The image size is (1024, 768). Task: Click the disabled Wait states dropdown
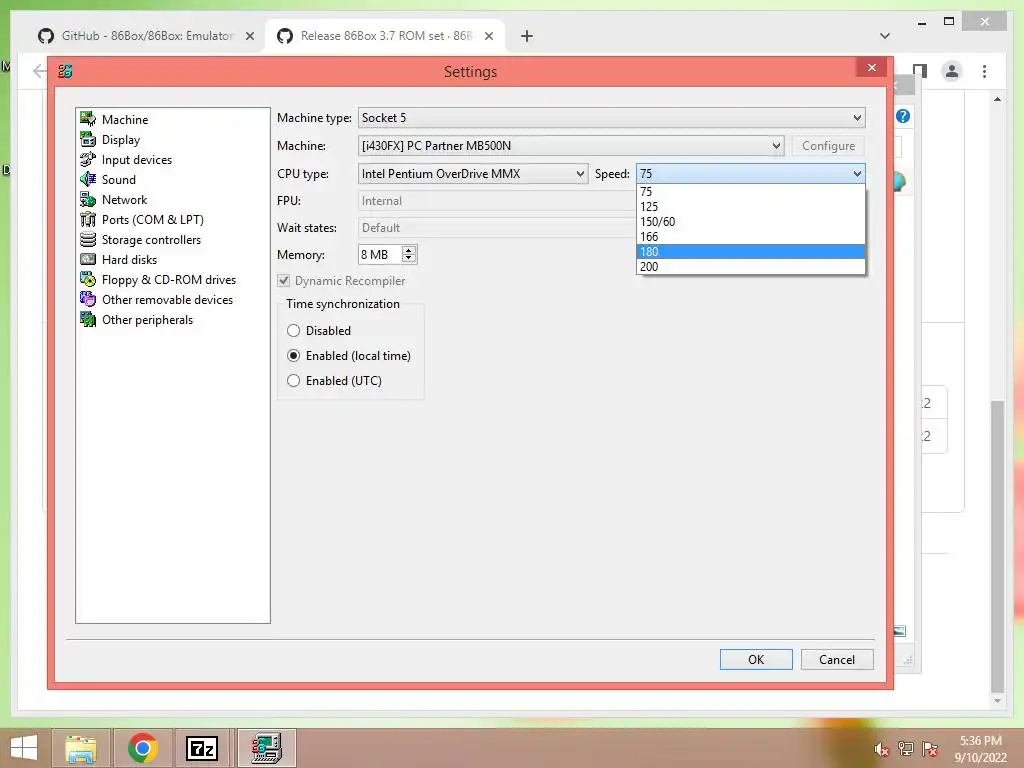click(x=497, y=227)
